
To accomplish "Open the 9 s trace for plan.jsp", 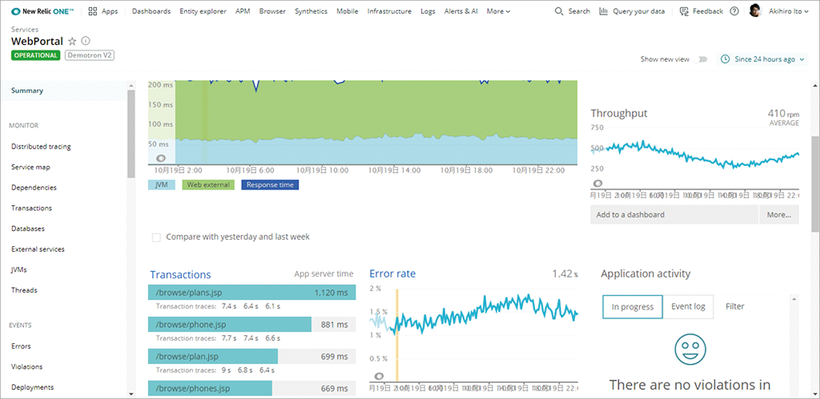I will (x=225, y=370).
